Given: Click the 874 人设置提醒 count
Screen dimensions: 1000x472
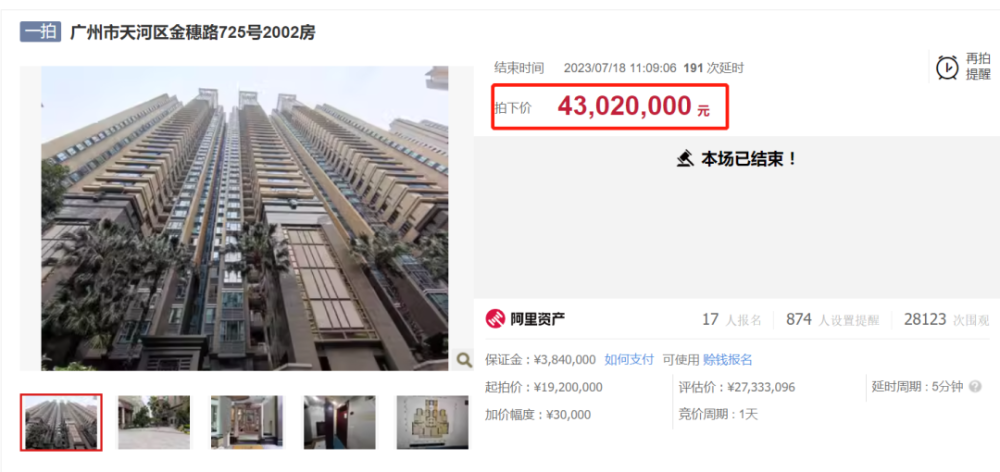Looking at the screenshot, I should point(832,320).
